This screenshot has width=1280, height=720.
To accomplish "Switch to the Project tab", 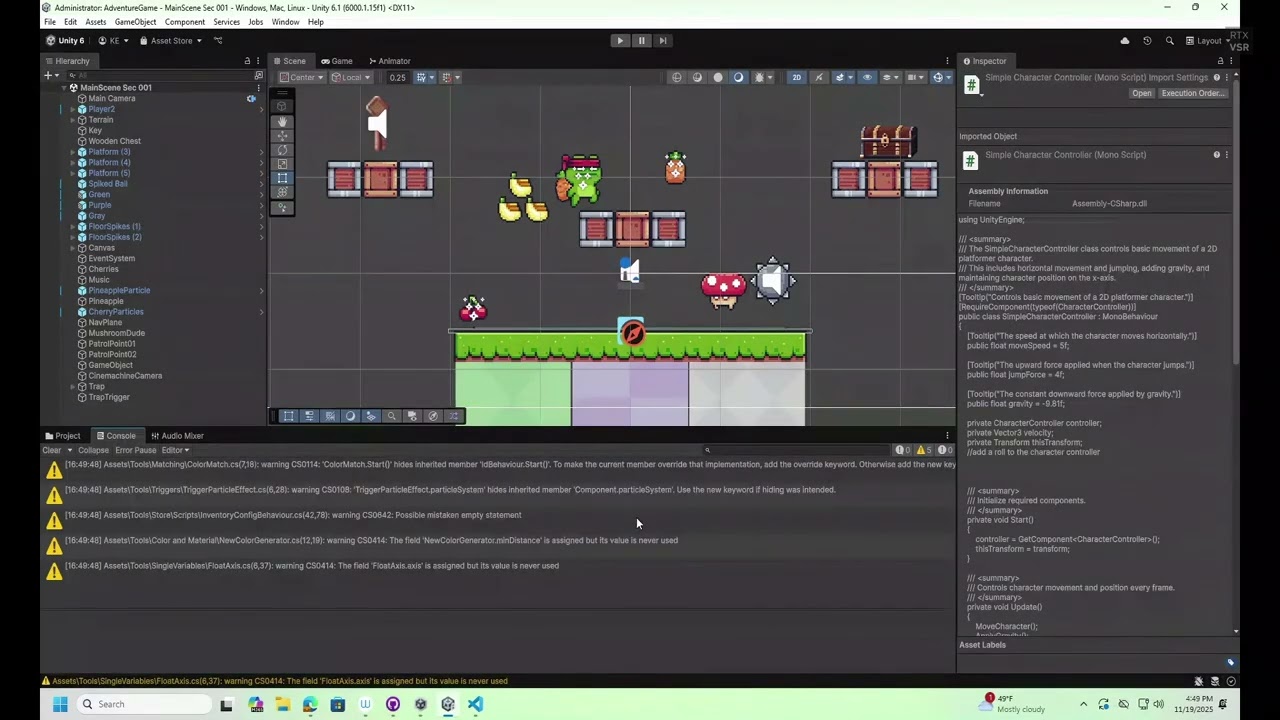I will pos(62,436).
